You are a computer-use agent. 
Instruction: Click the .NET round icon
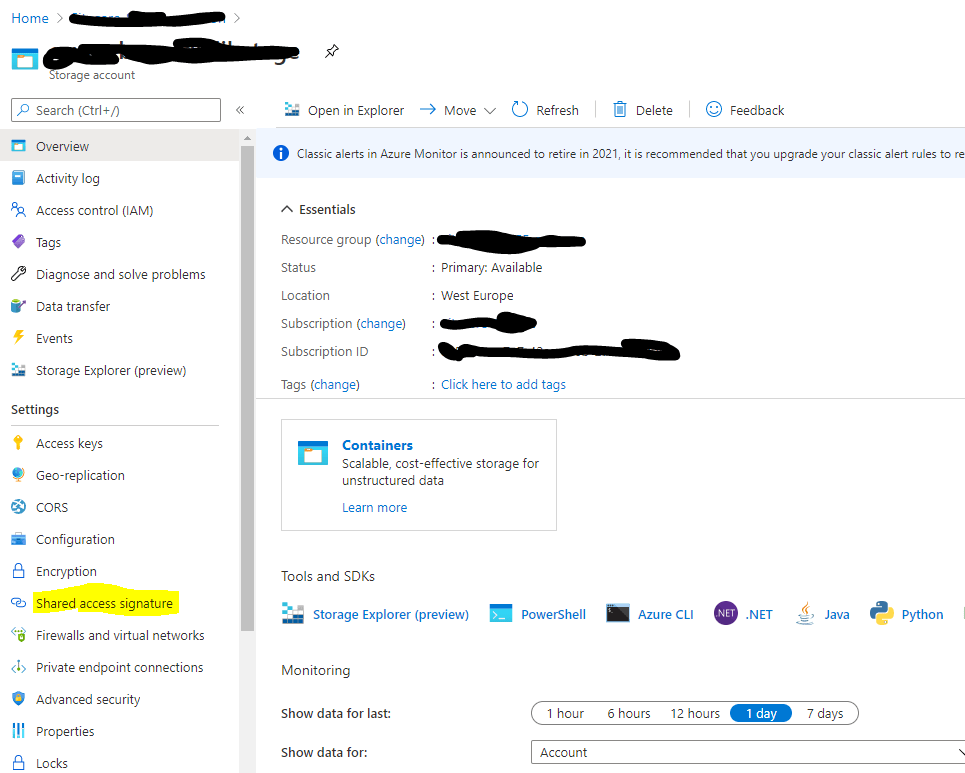click(x=726, y=614)
